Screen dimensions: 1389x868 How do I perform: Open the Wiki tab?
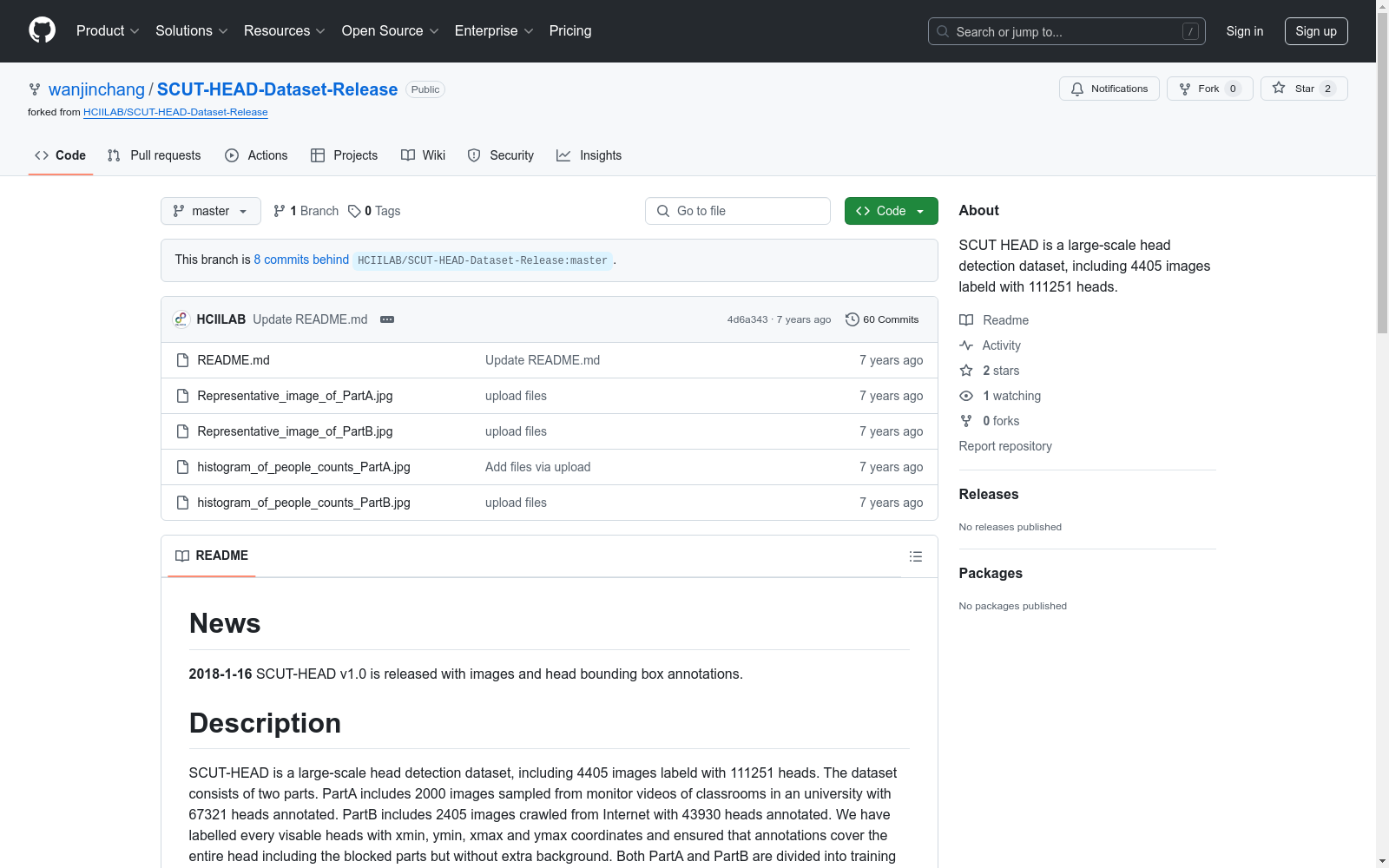pos(423,155)
